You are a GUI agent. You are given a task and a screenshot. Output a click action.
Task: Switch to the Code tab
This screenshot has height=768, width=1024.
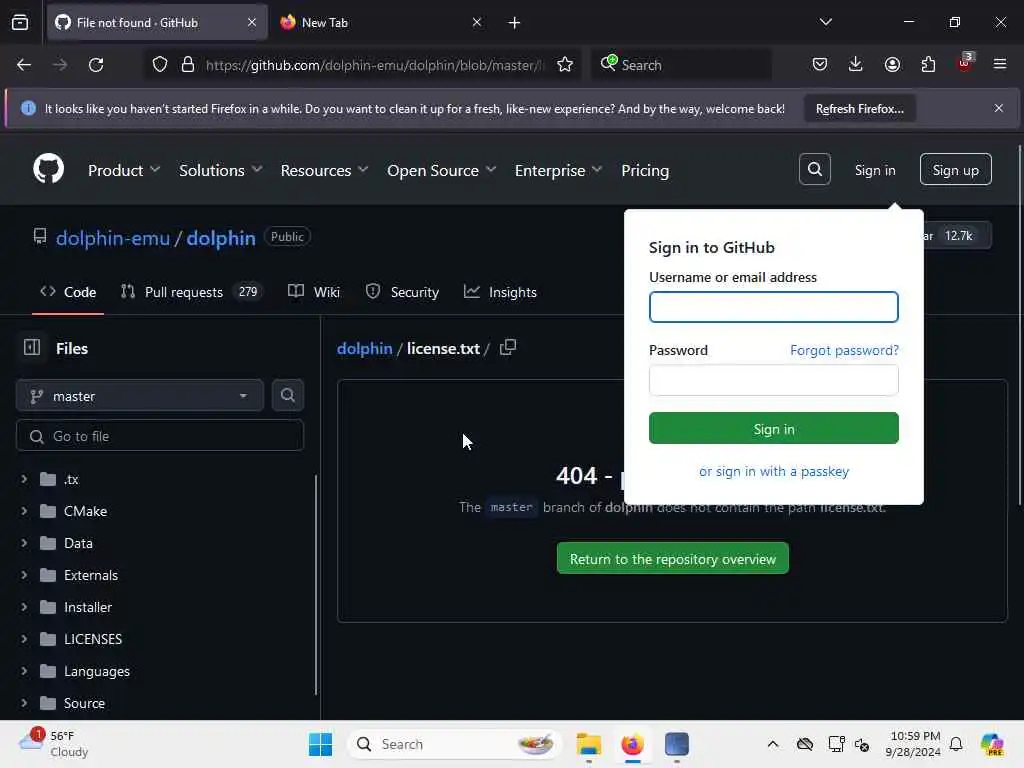68,292
